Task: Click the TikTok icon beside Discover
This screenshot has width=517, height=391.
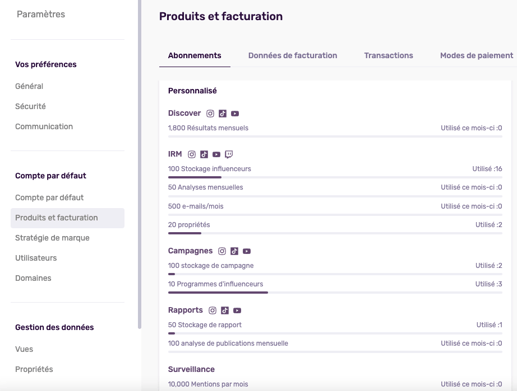Action: click(222, 114)
